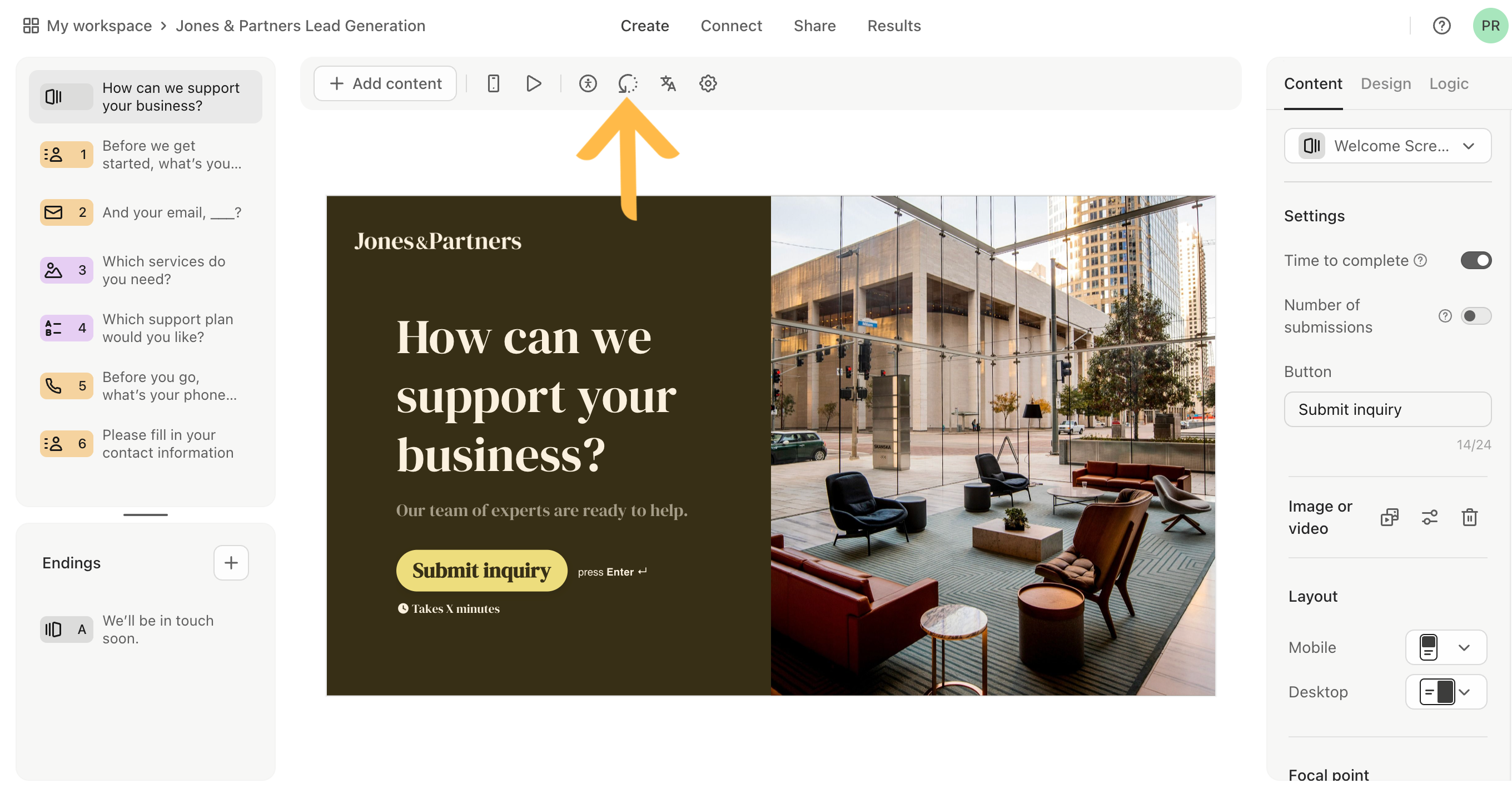
Task: Select 'Before you go, what's your phone' question
Action: (x=146, y=385)
